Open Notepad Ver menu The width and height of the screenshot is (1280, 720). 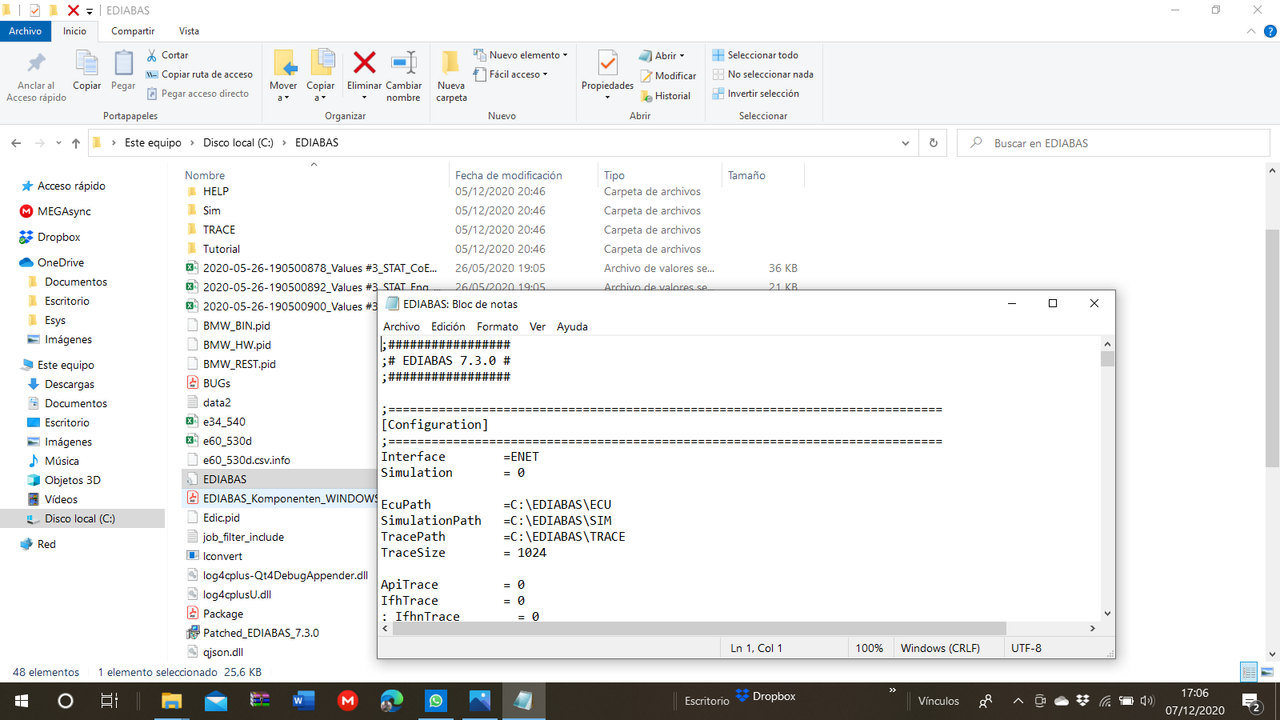pos(537,327)
